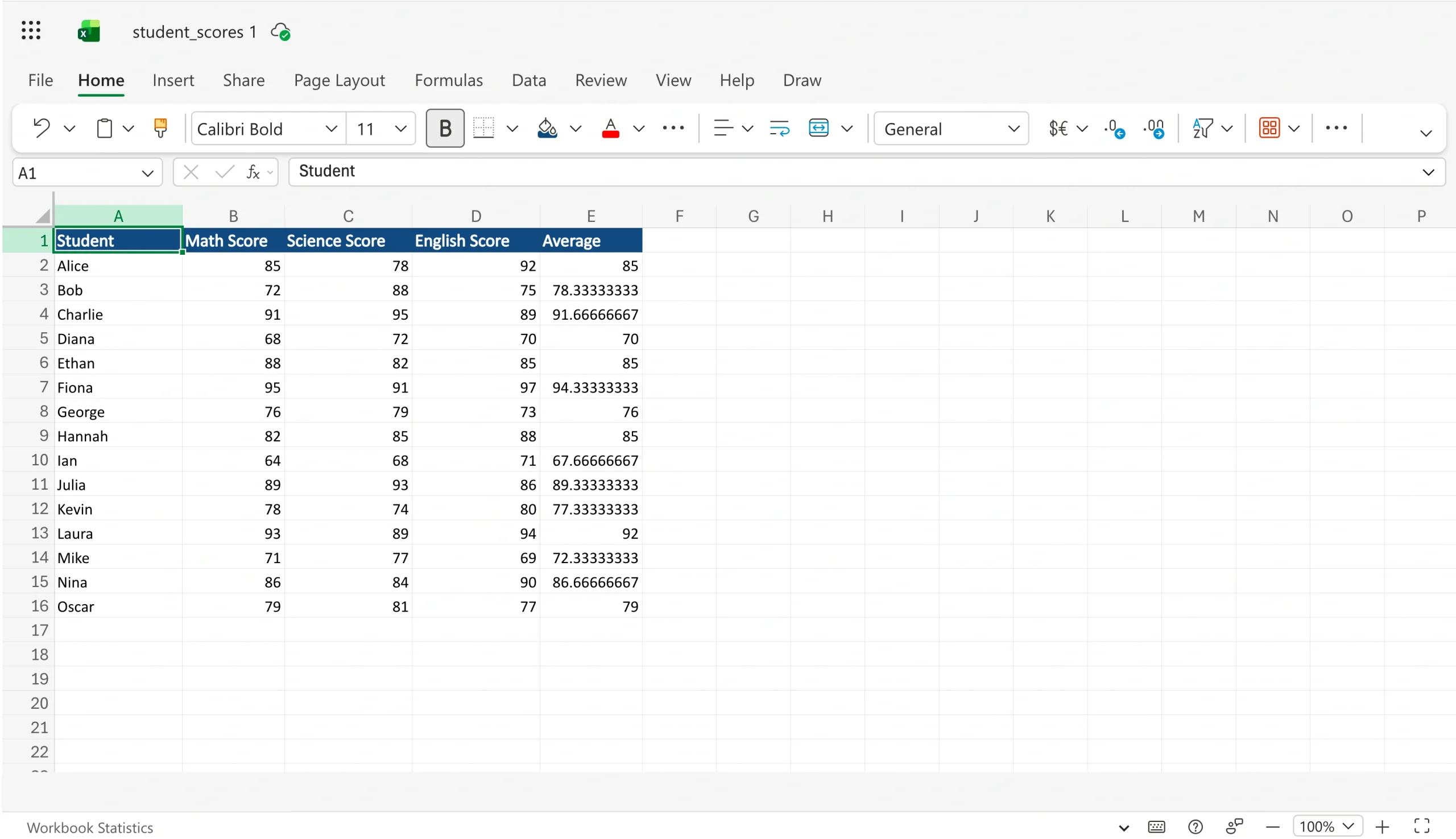Click the Borders icon
The image size is (1456, 839).
[x=483, y=128]
